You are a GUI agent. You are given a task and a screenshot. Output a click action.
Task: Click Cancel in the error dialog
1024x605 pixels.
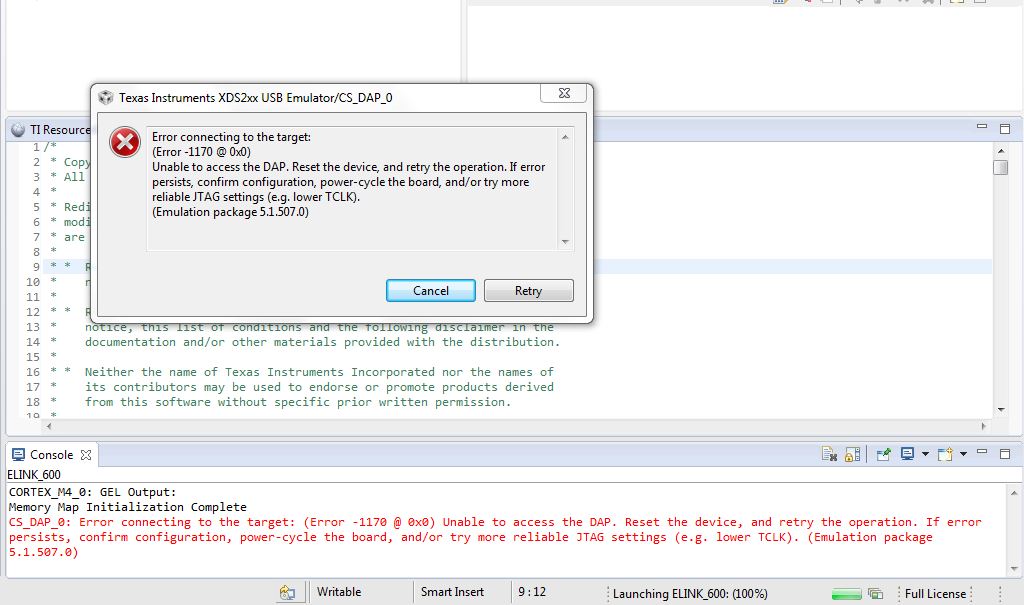[430, 291]
